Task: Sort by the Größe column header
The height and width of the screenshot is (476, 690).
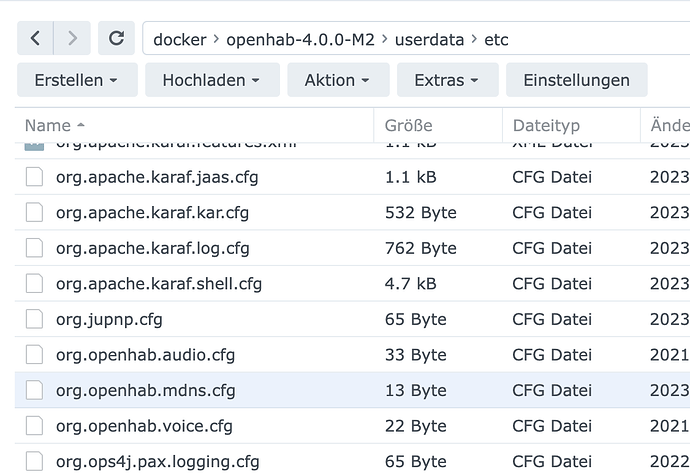Action: pyautogui.click(x=408, y=125)
